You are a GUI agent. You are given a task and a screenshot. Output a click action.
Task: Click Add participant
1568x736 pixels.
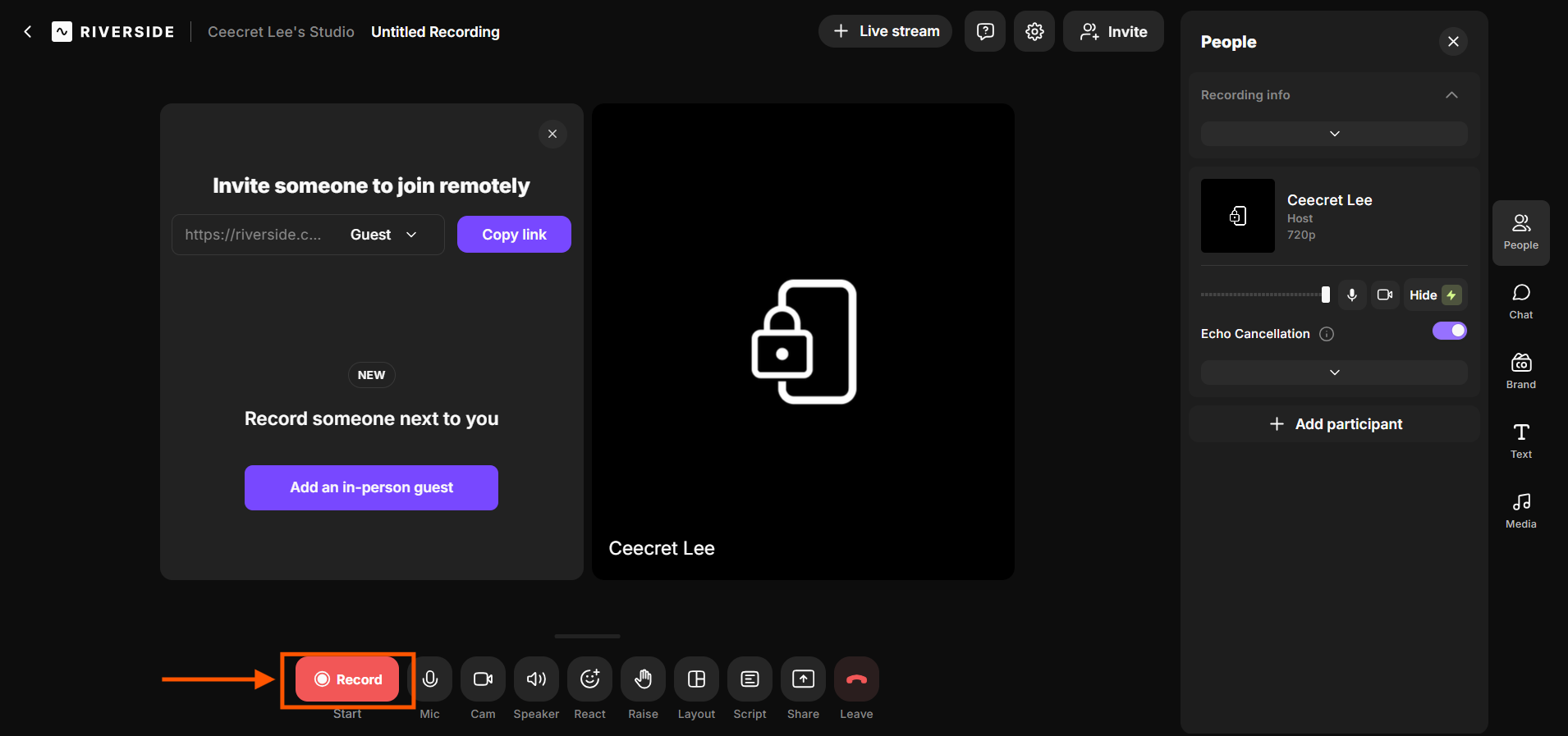tap(1334, 424)
